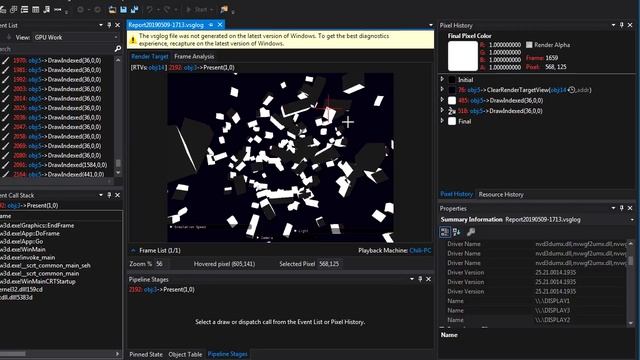Click the obj14 RTV link
This screenshot has height=360, width=640.
tap(157, 67)
